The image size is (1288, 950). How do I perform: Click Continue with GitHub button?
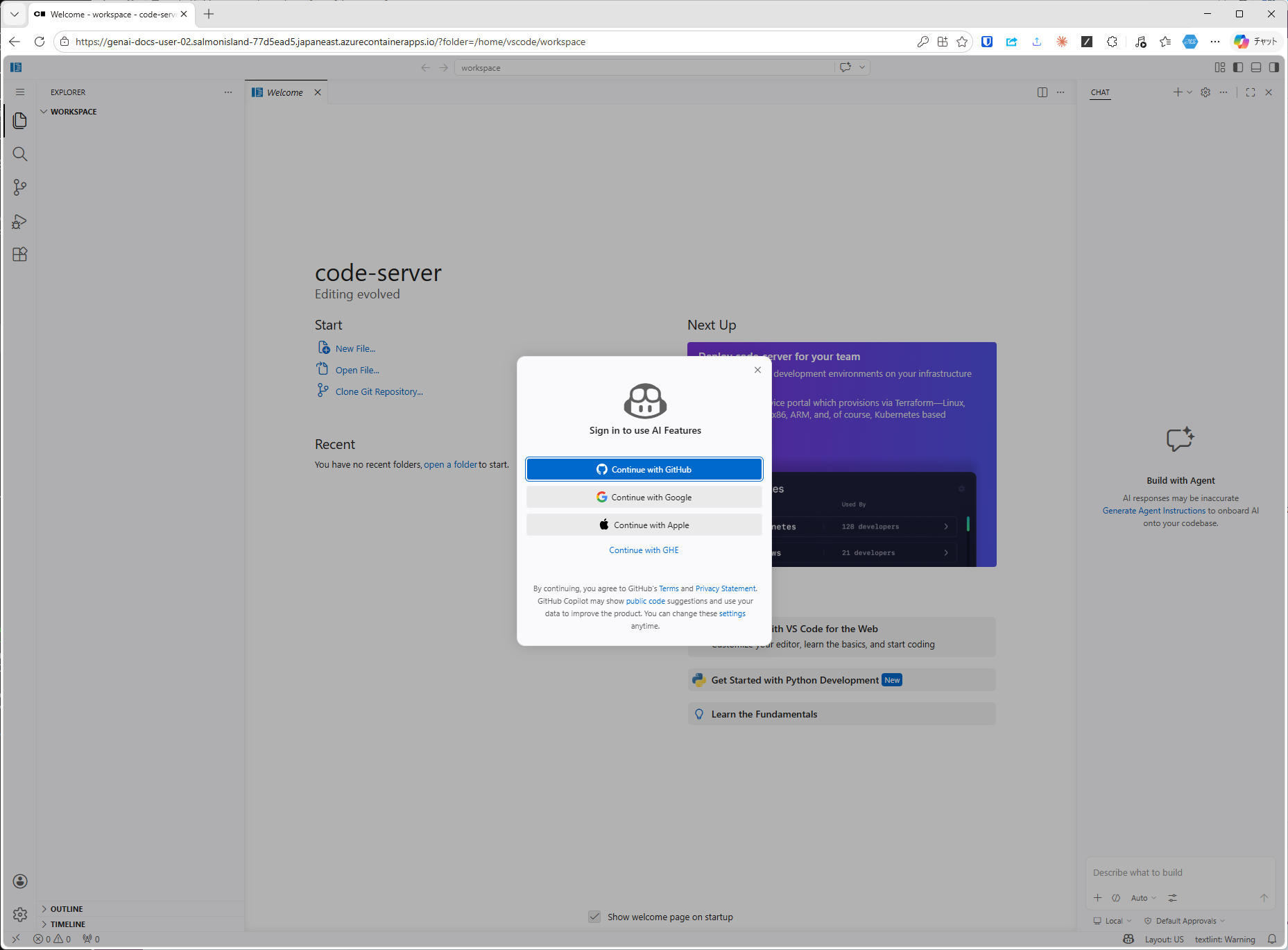644,470
